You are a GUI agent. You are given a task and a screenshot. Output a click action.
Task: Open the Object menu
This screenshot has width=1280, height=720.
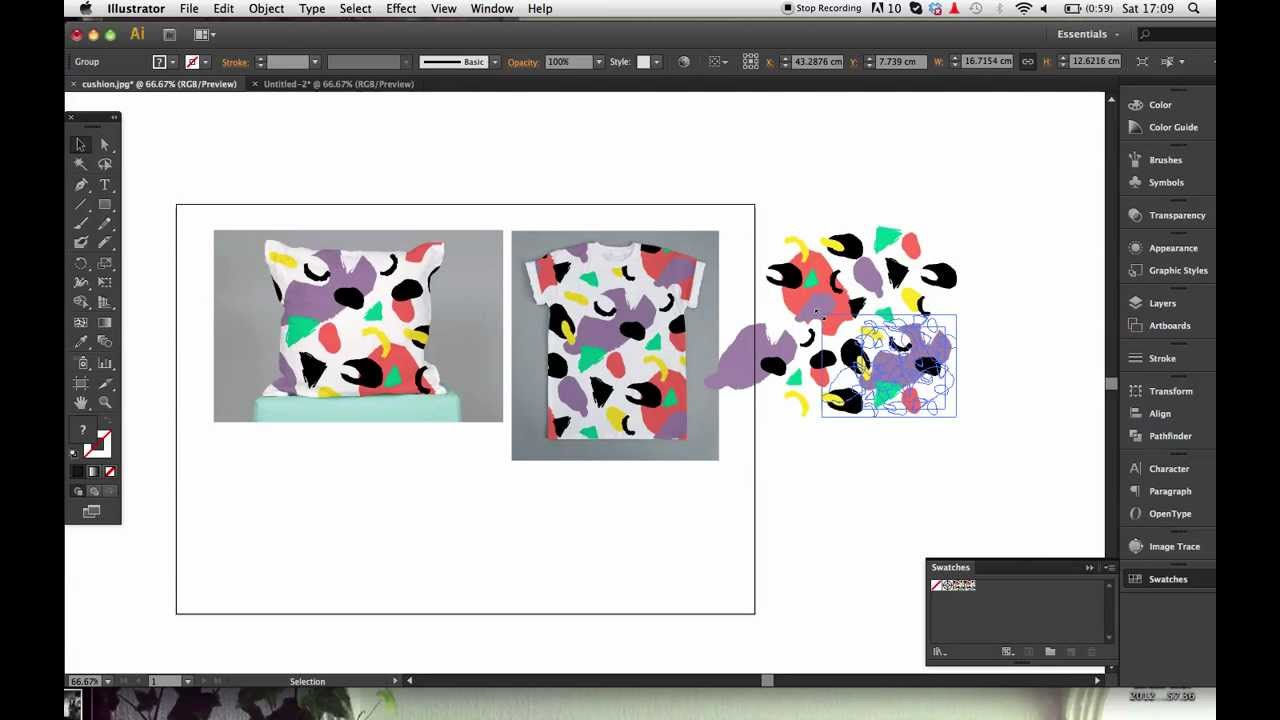(266, 9)
